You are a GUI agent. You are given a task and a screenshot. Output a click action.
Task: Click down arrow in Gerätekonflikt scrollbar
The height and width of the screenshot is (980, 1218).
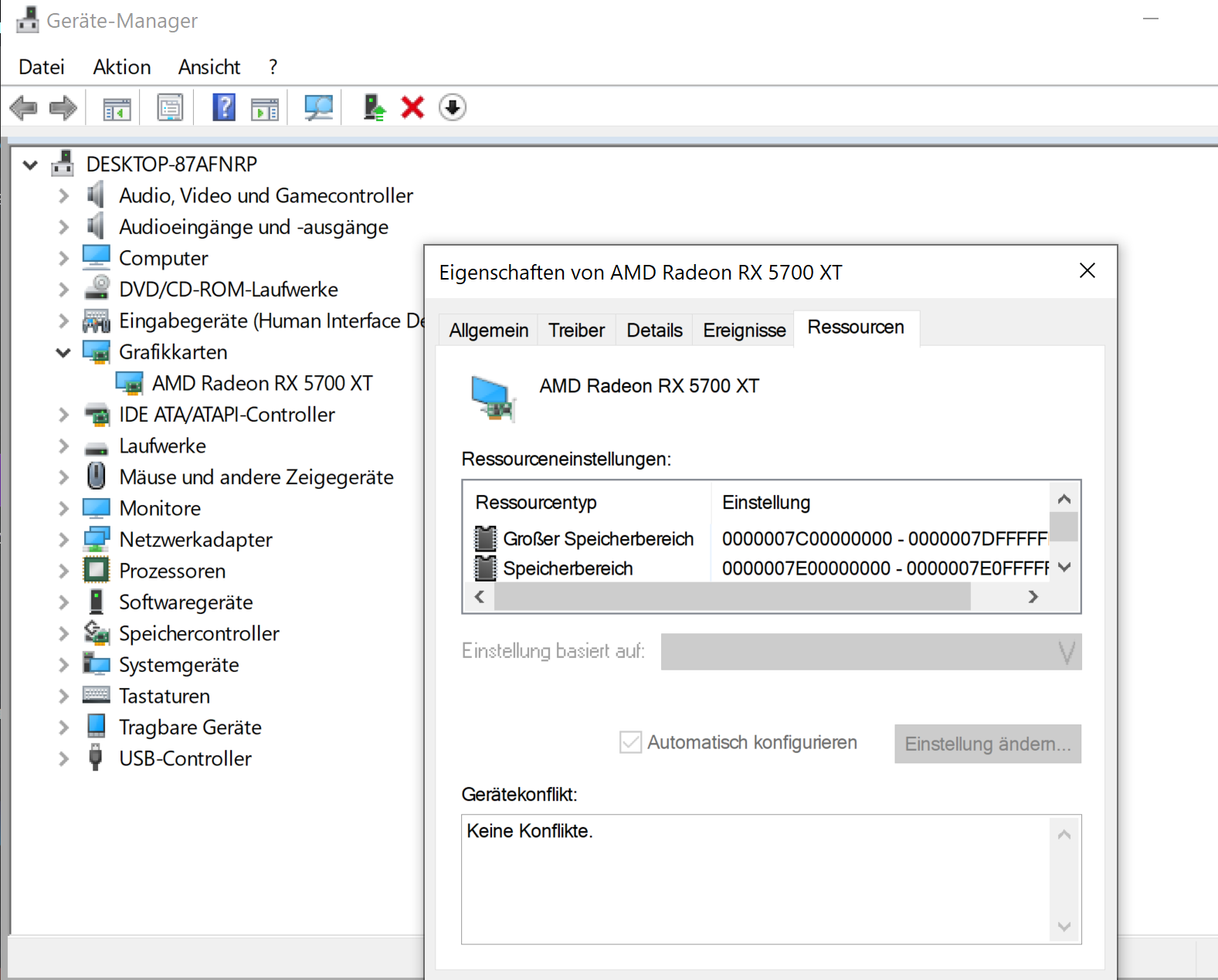pos(1064,927)
